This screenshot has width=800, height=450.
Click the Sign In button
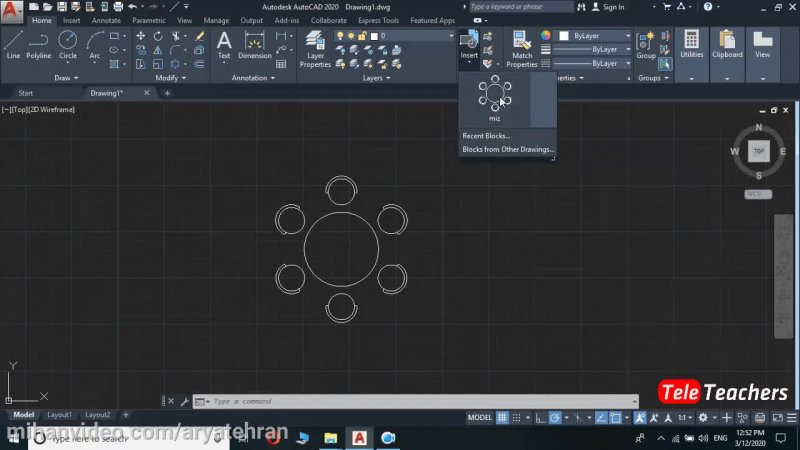[608, 7]
